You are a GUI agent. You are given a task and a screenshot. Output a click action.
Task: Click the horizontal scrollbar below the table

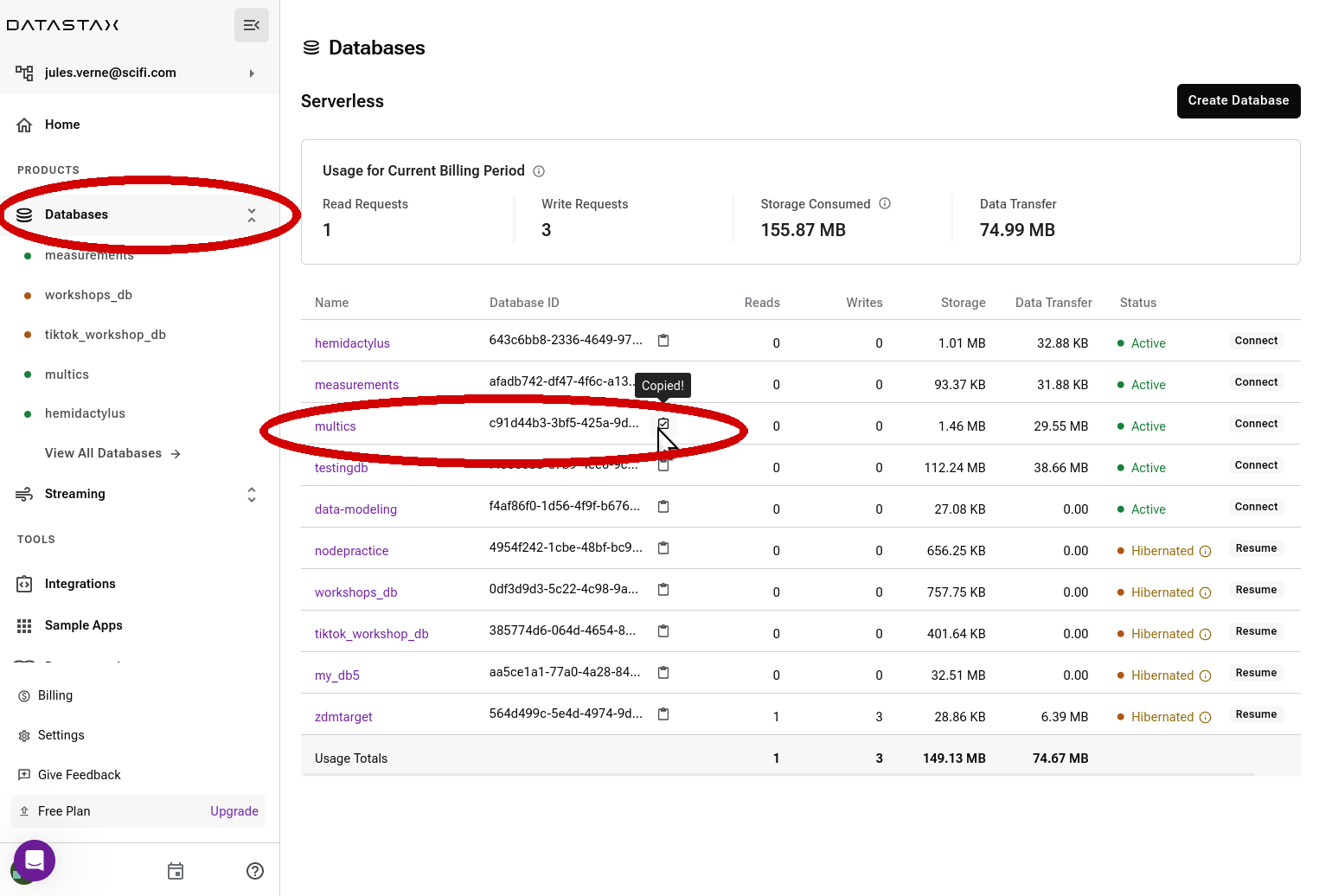(x=778, y=774)
